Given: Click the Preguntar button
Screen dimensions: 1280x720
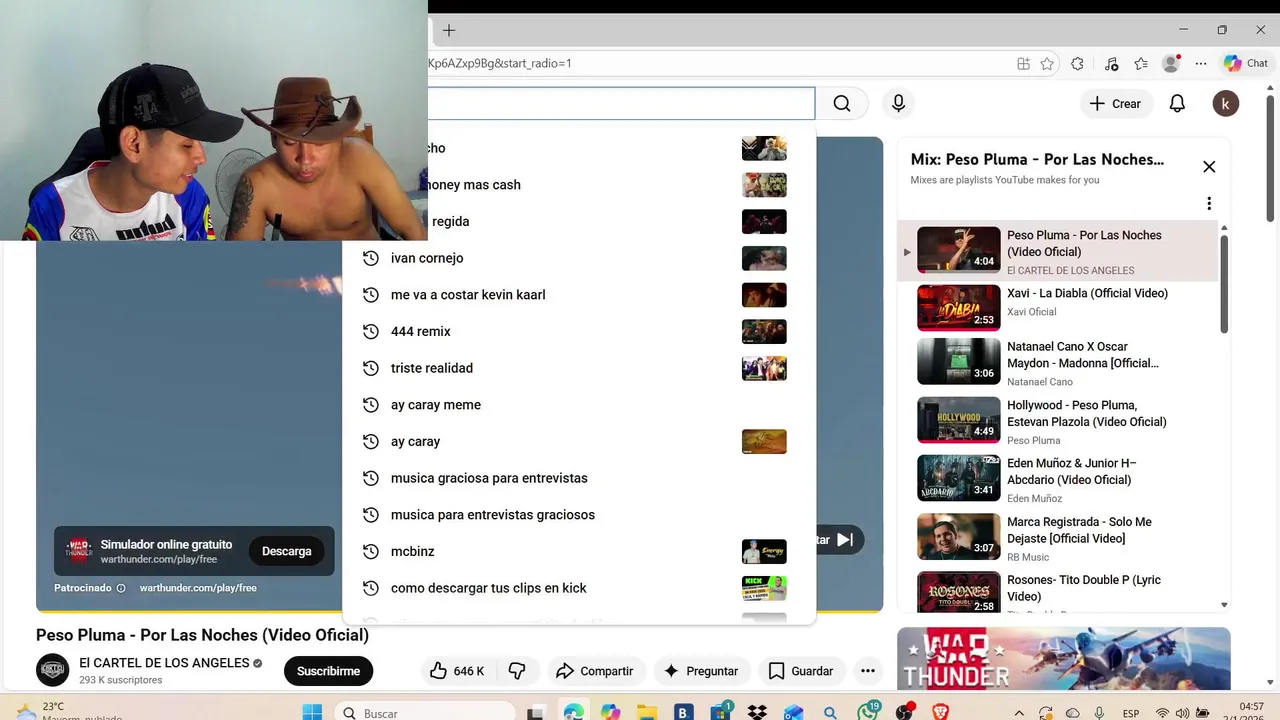Looking at the screenshot, I should [700, 671].
